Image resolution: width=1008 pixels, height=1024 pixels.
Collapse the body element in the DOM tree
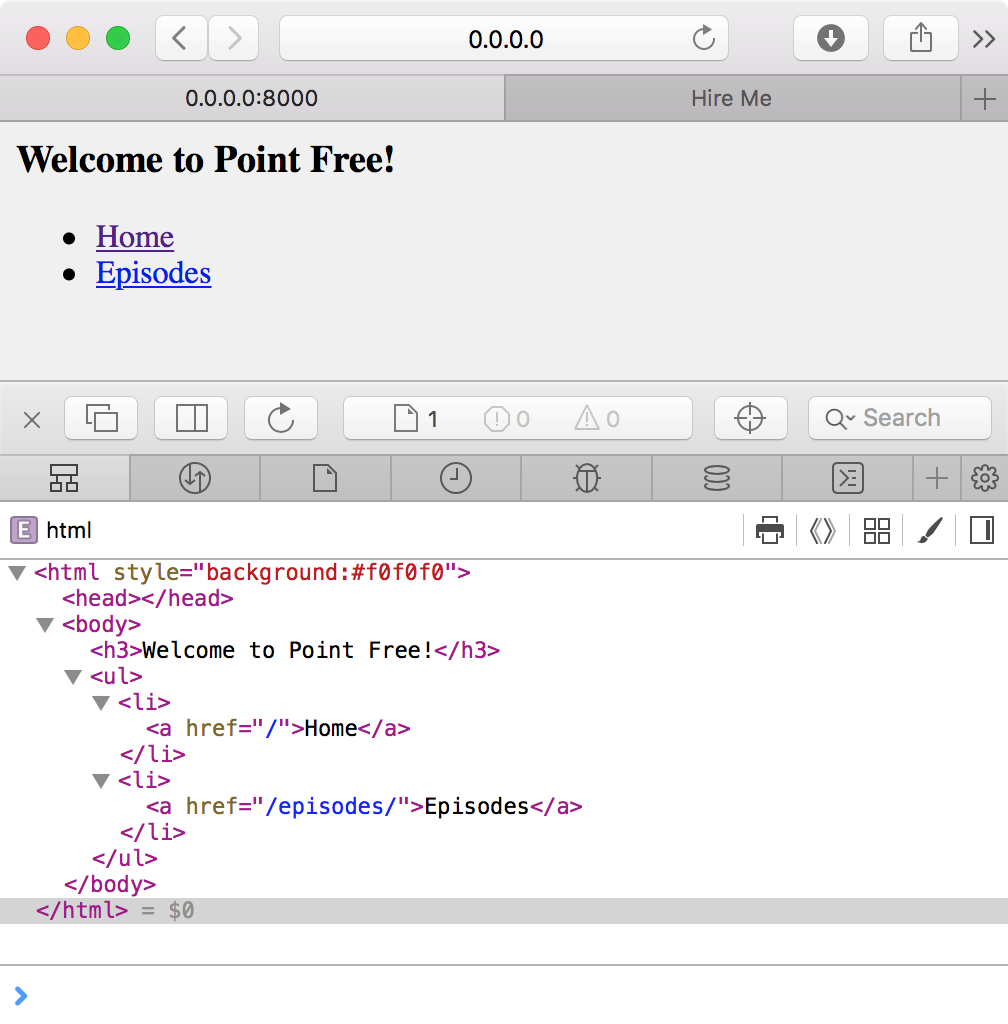[x=44, y=624]
